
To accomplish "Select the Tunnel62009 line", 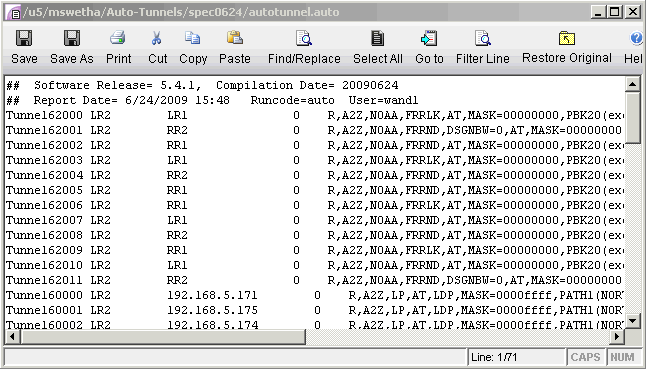I will pyautogui.click(x=315, y=250).
